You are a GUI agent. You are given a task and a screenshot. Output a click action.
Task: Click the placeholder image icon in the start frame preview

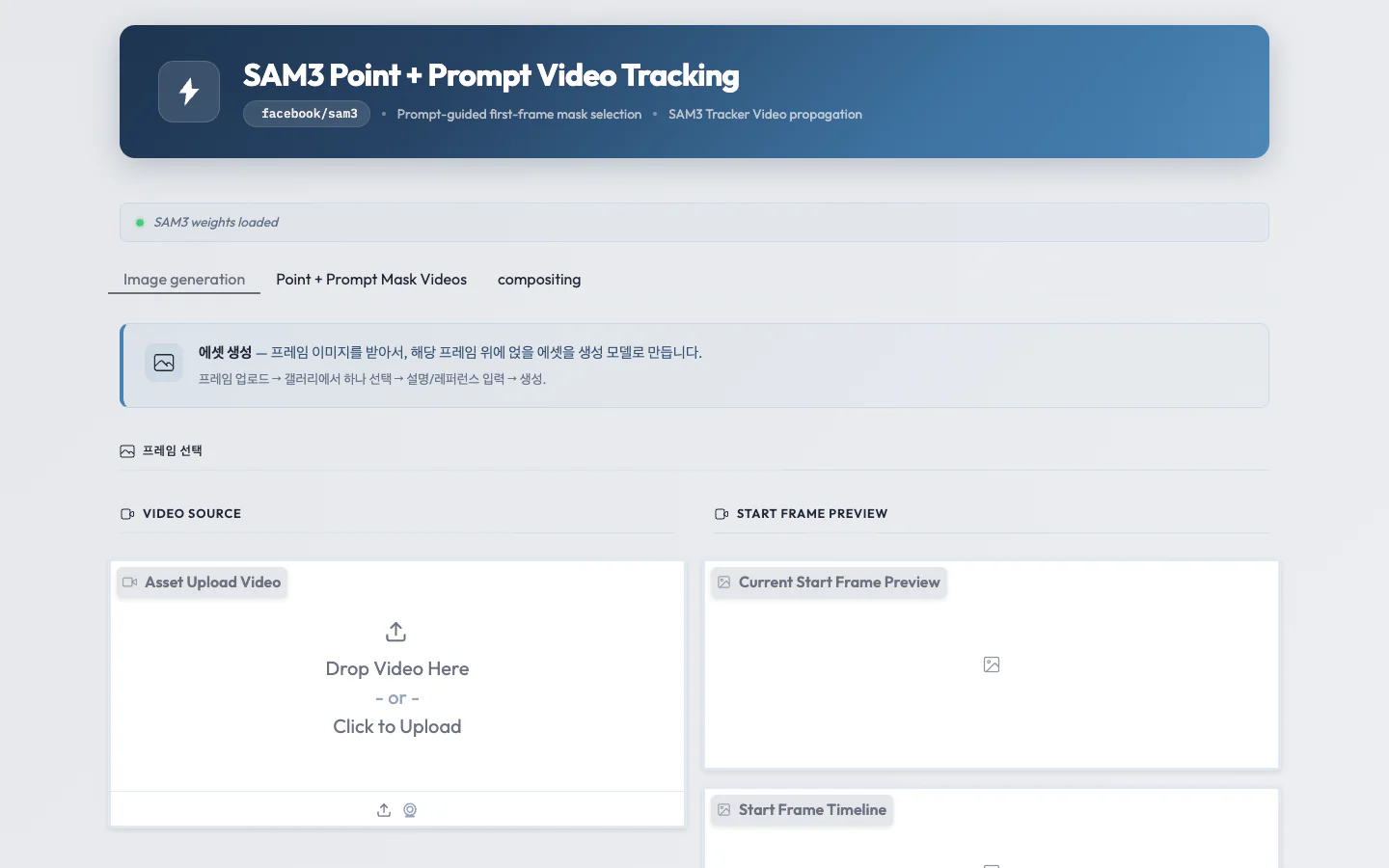pos(992,665)
